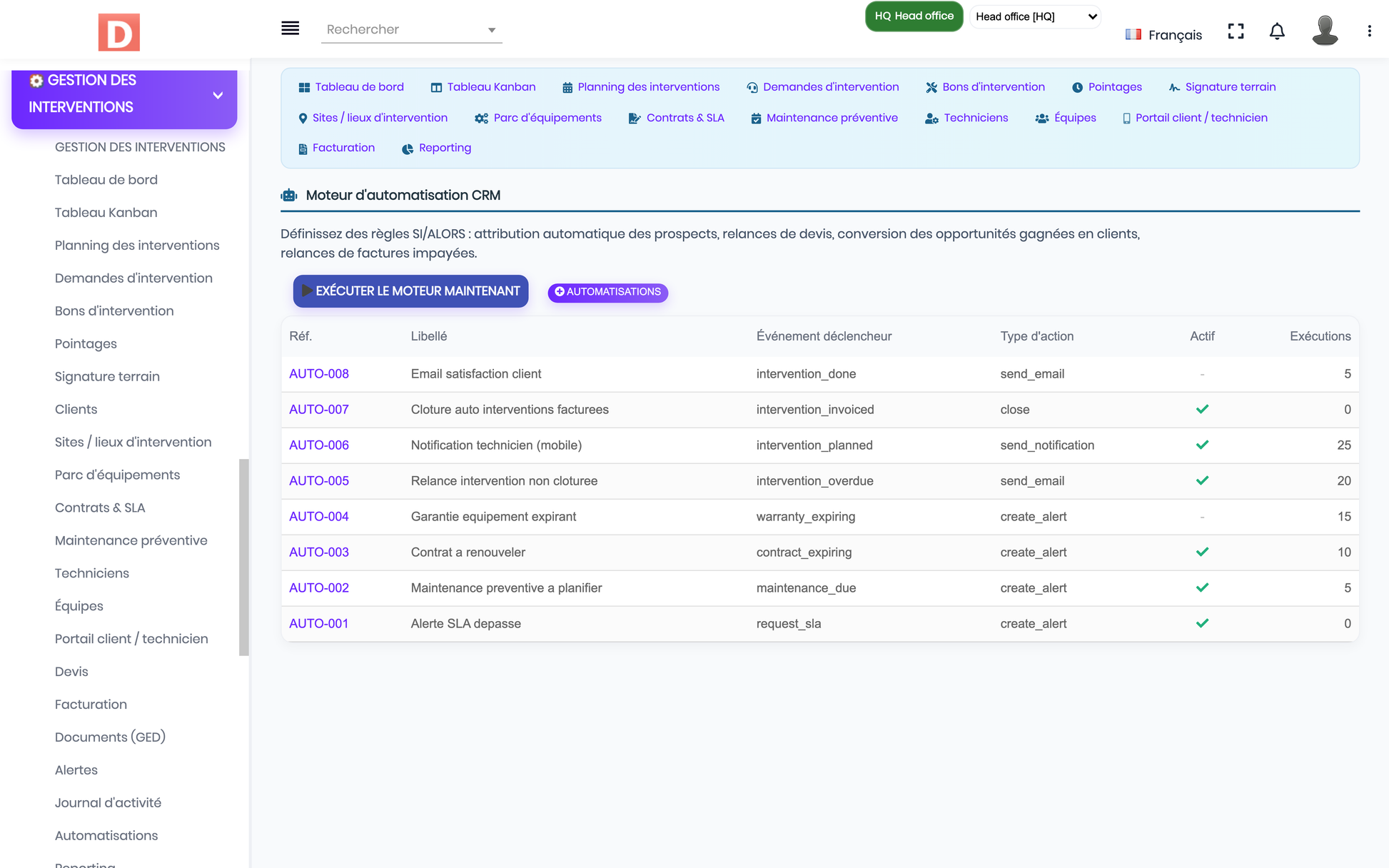This screenshot has height=868, width=1389.
Task: Click the active checkmark for AUTO-006
Action: (x=1202, y=445)
